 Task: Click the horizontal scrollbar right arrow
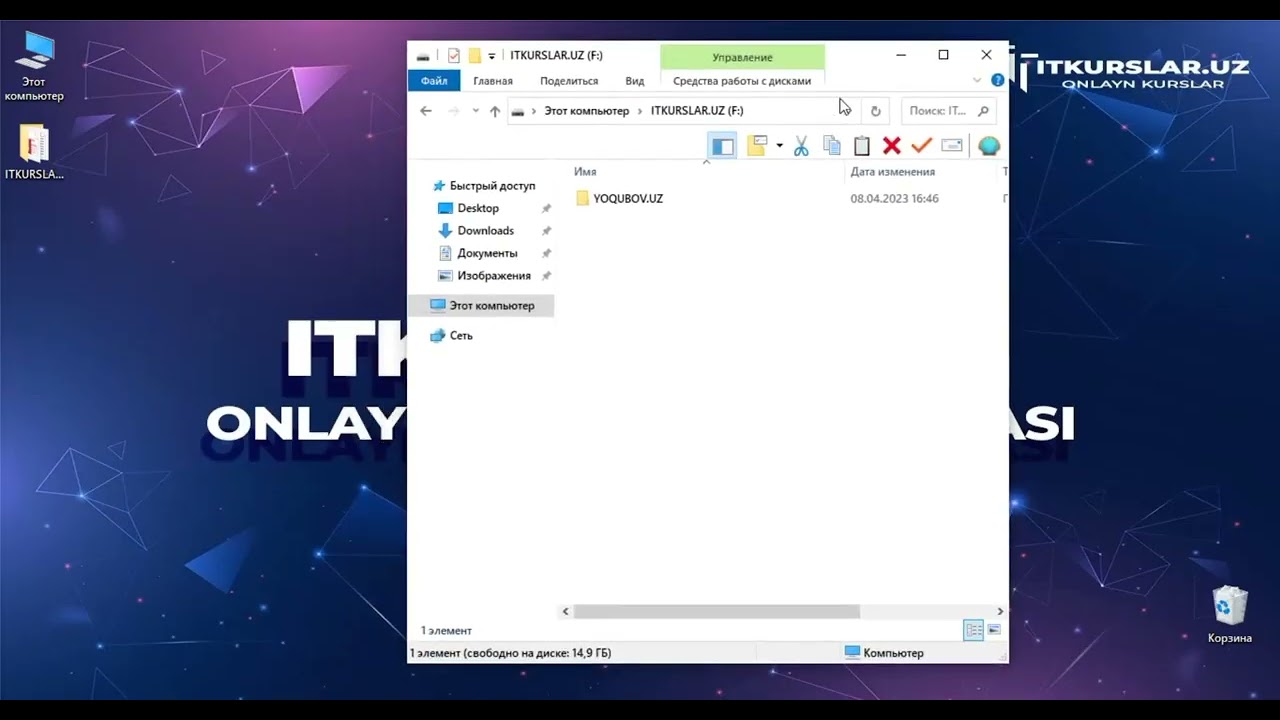(x=1000, y=611)
